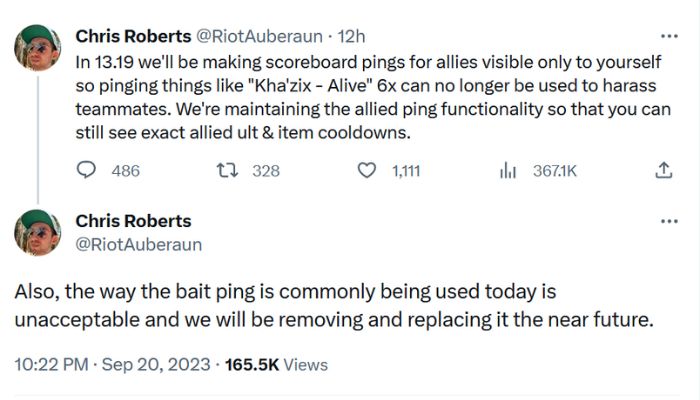Like the first tweet with heart icon
Viewport: 700px width, 400px height.
point(367,171)
